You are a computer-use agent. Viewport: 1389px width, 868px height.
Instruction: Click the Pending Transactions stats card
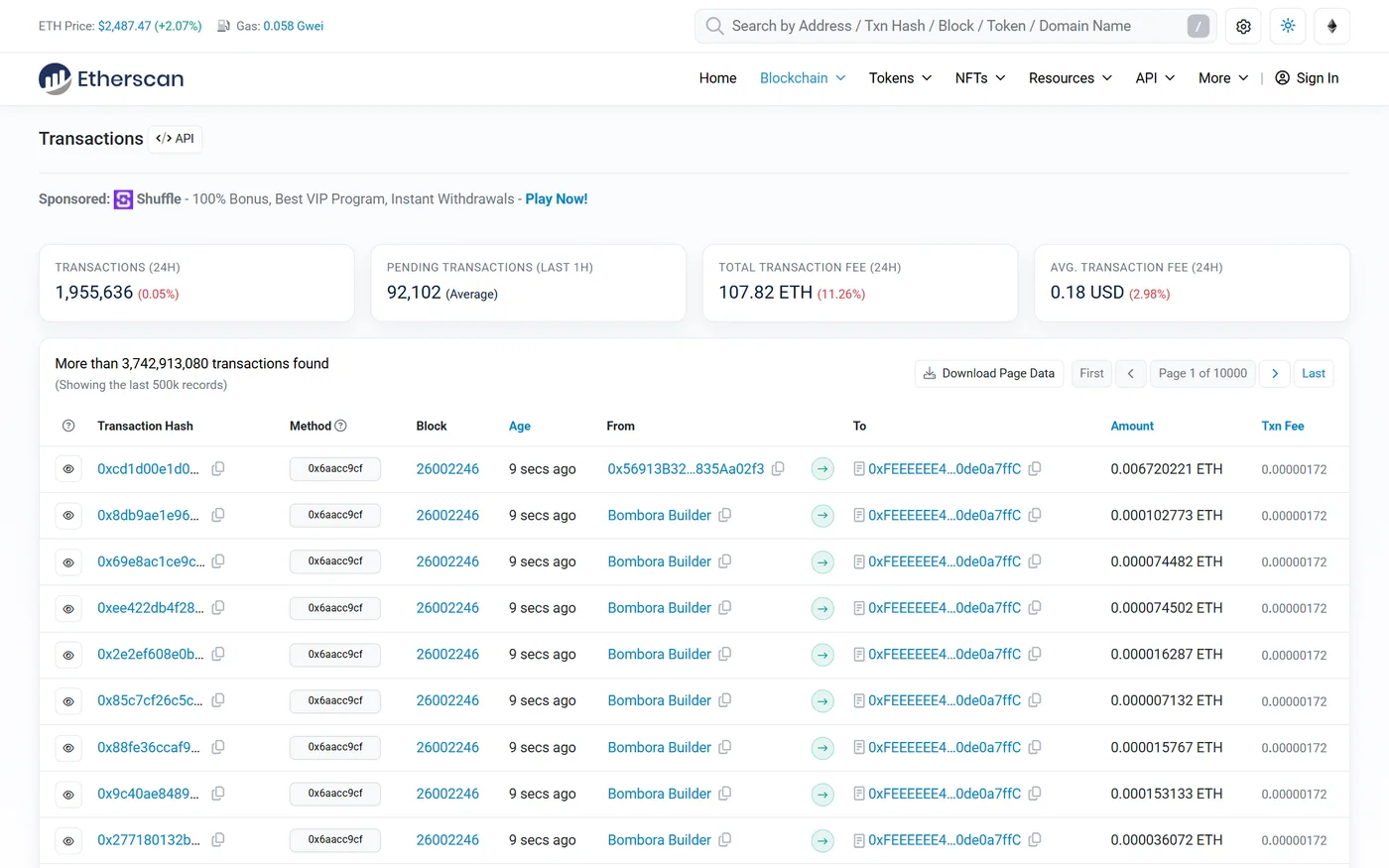pos(528,283)
